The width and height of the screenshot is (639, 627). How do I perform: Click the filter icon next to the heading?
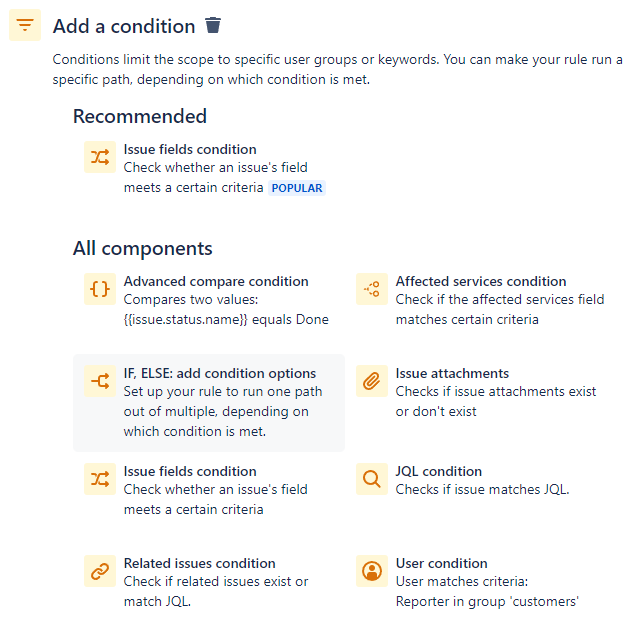[25, 25]
